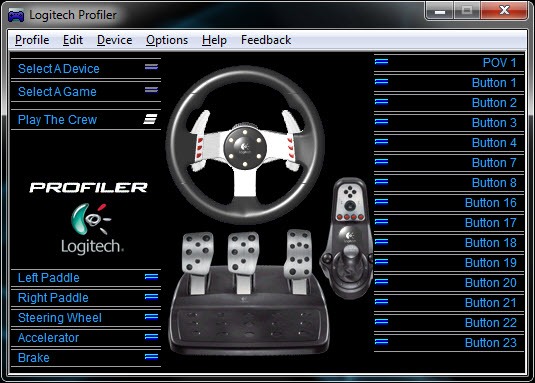Select the Button 23 entry
Image resolution: width=535 pixels, height=383 pixels.
click(x=449, y=342)
